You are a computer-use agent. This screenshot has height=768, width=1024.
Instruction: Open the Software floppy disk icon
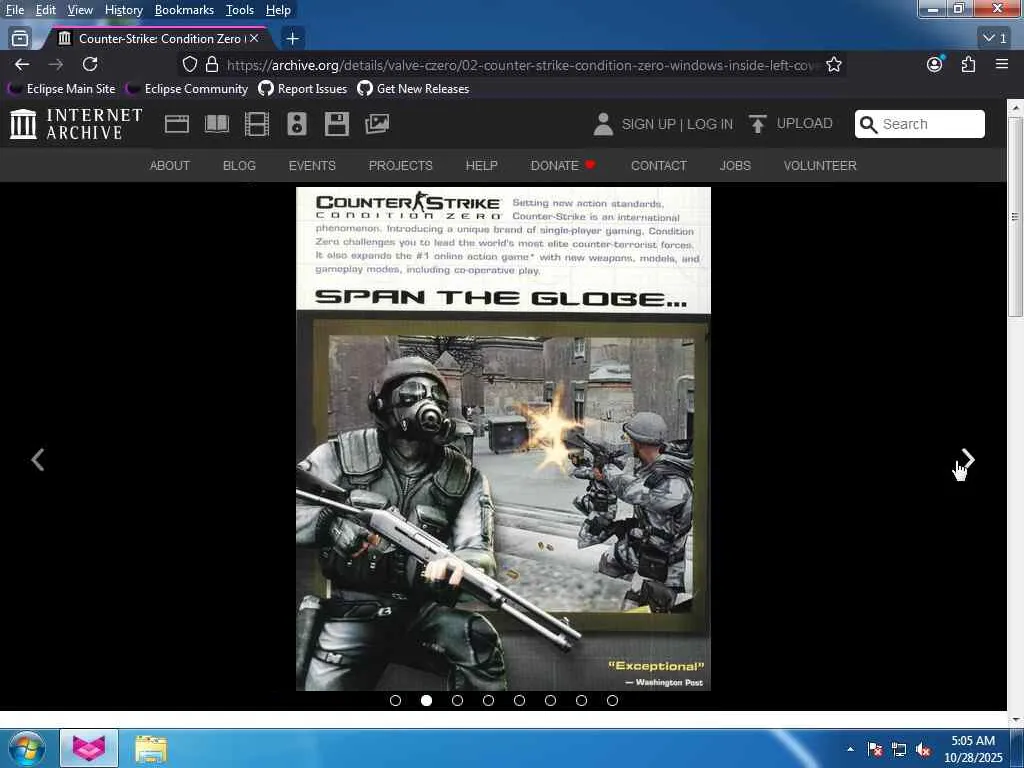pos(337,124)
